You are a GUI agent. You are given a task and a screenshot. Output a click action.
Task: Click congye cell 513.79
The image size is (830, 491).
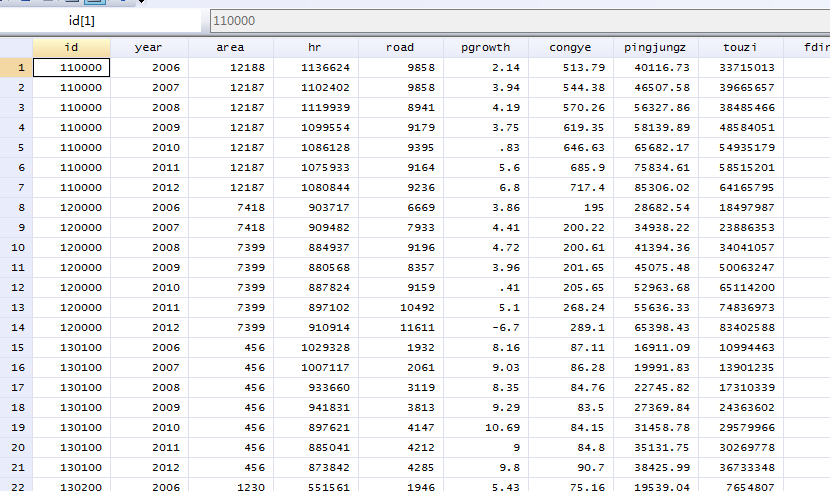coord(571,68)
